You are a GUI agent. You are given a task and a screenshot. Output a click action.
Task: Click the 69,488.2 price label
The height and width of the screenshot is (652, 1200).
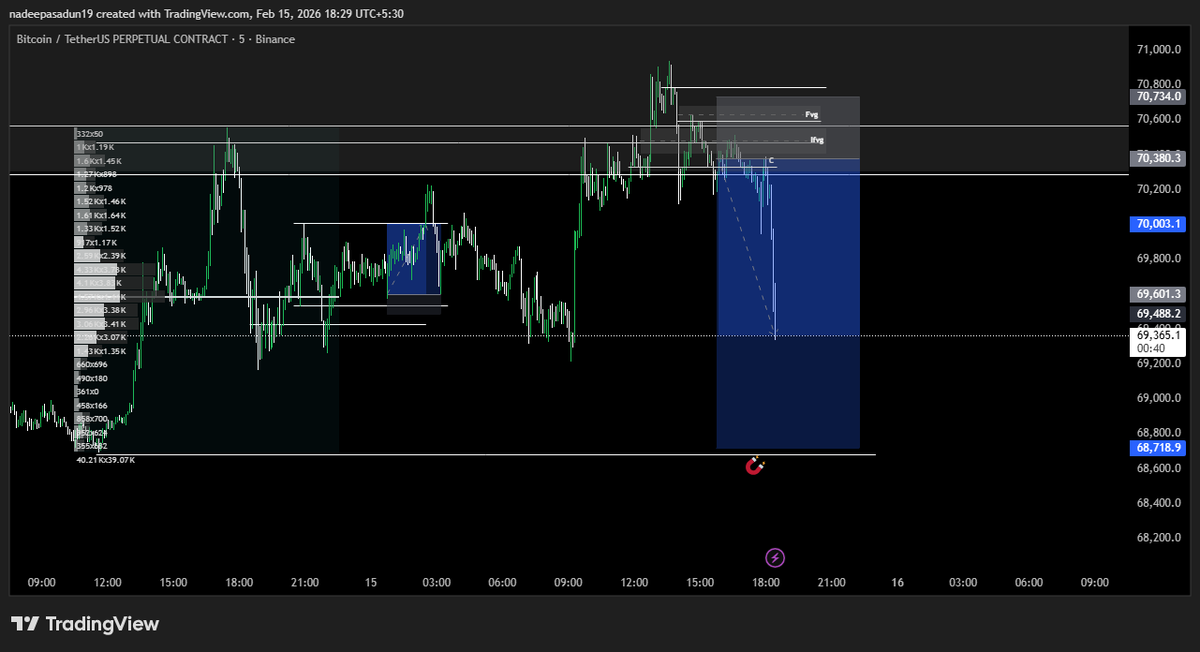click(x=1159, y=313)
